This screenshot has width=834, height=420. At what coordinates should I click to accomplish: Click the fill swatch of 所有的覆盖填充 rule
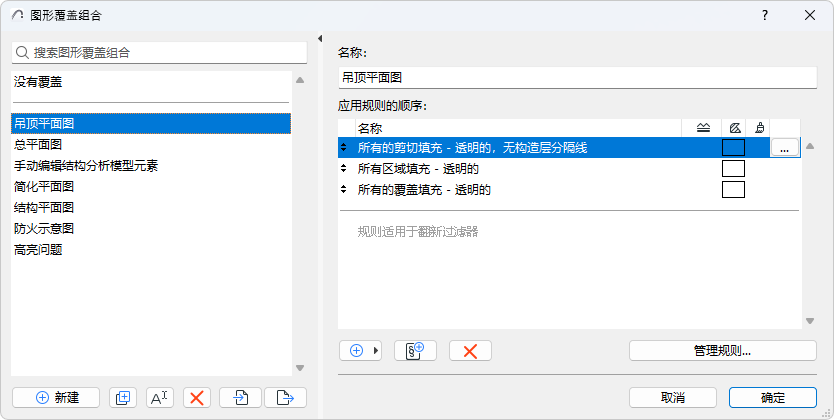(733, 189)
